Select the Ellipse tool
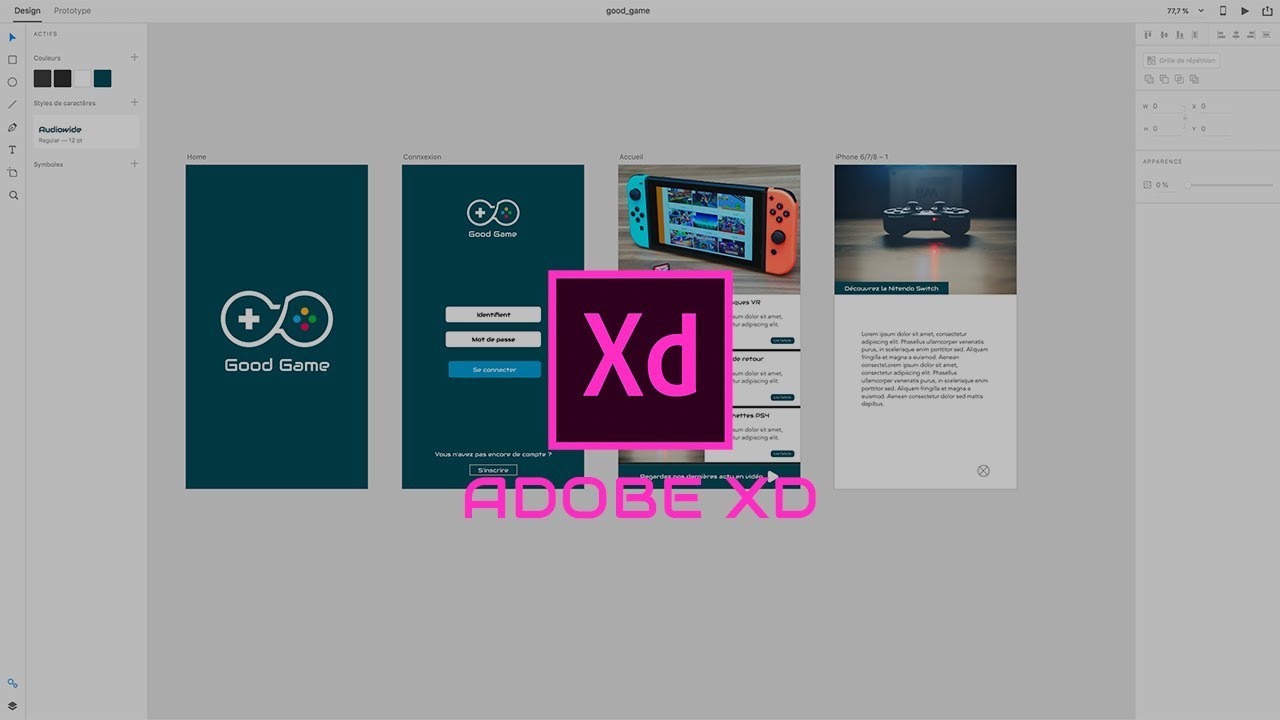Viewport: 1280px width, 720px height. click(x=13, y=82)
